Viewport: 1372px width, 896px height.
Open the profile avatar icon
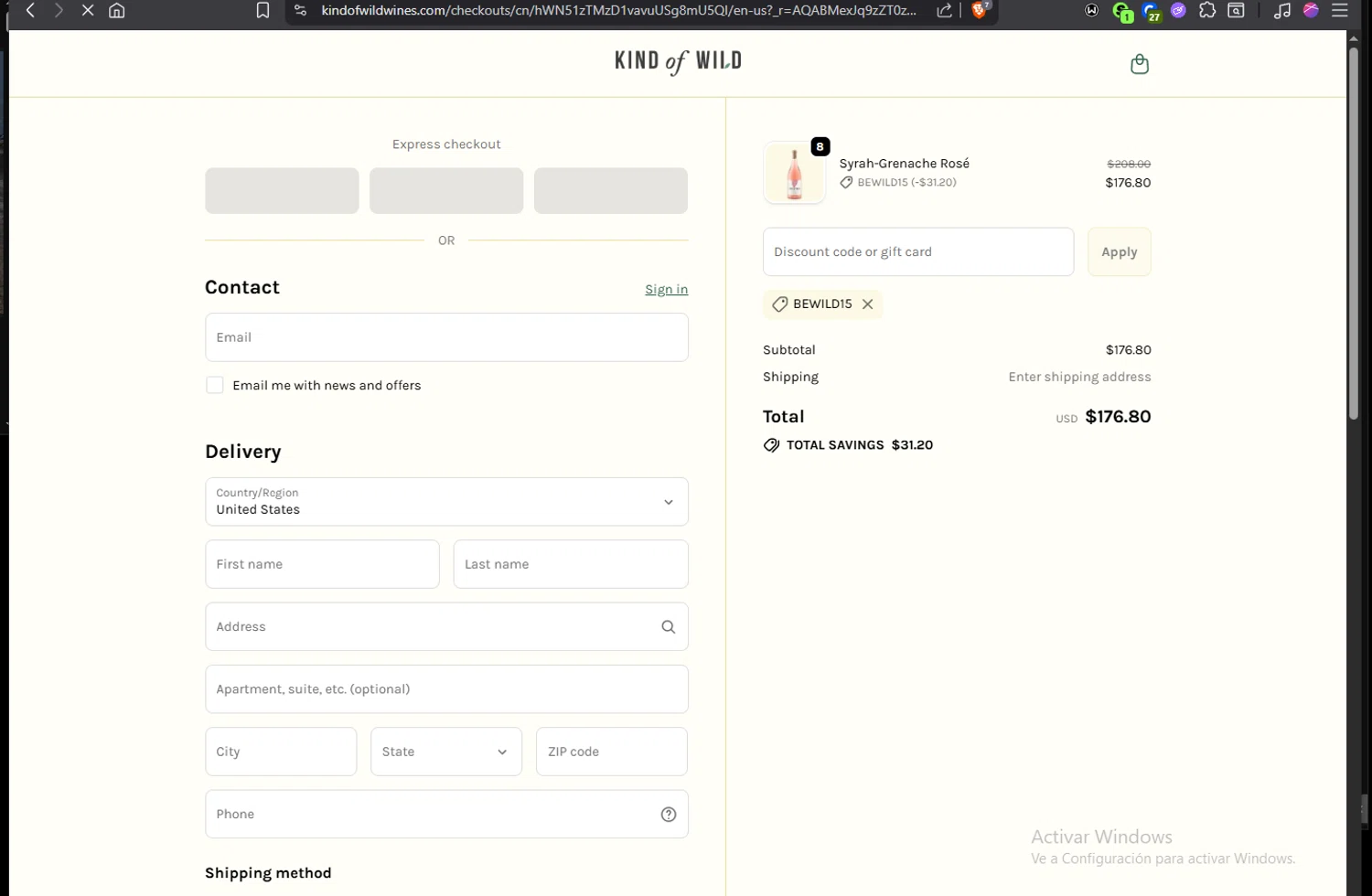(1311, 10)
